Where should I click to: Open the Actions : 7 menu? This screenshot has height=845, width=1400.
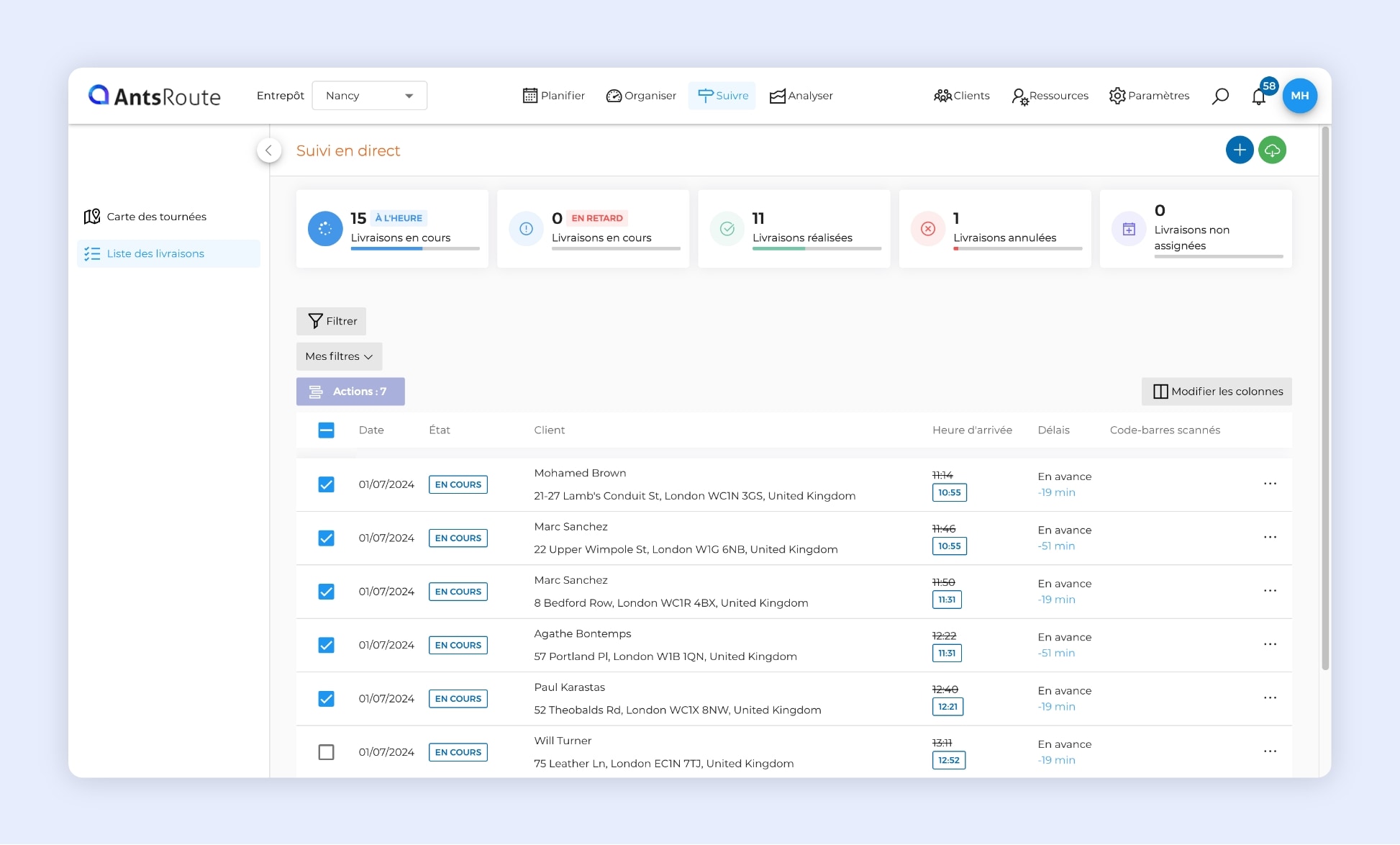click(x=350, y=392)
